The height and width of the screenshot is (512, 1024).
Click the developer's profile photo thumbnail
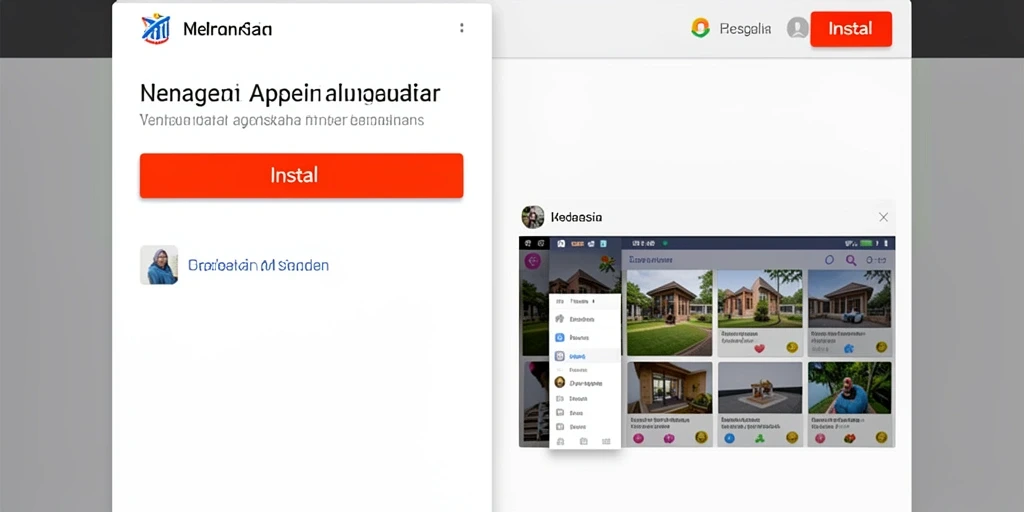click(159, 264)
